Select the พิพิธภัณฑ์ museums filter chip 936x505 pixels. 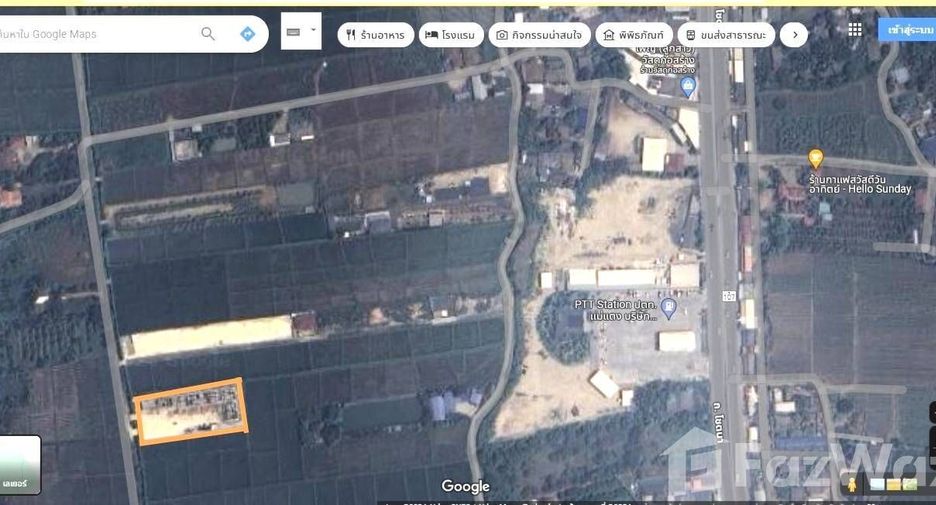[633, 35]
